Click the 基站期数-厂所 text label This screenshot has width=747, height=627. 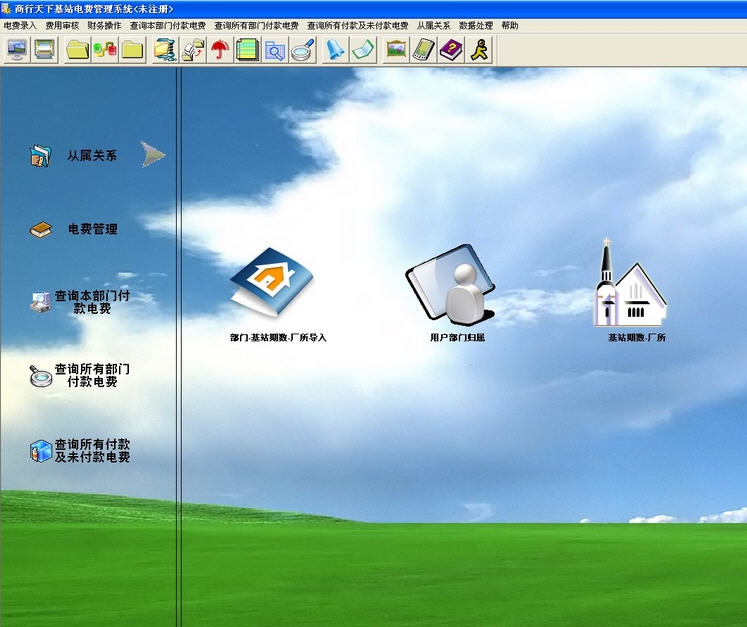pyautogui.click(x=637, y=338)
